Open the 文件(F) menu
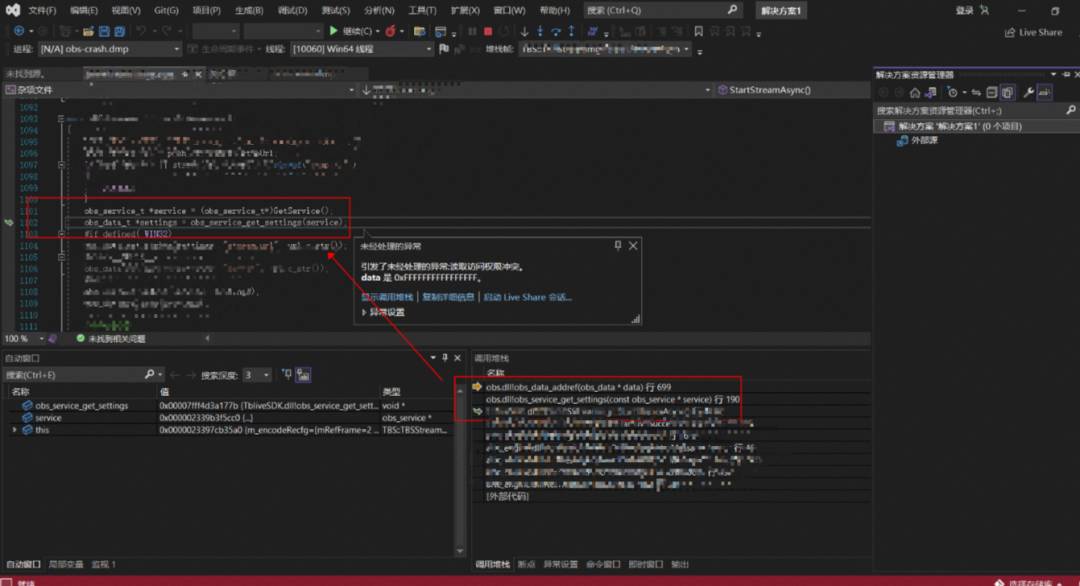Screen dimensions: 1080x586 click(42, 10)
